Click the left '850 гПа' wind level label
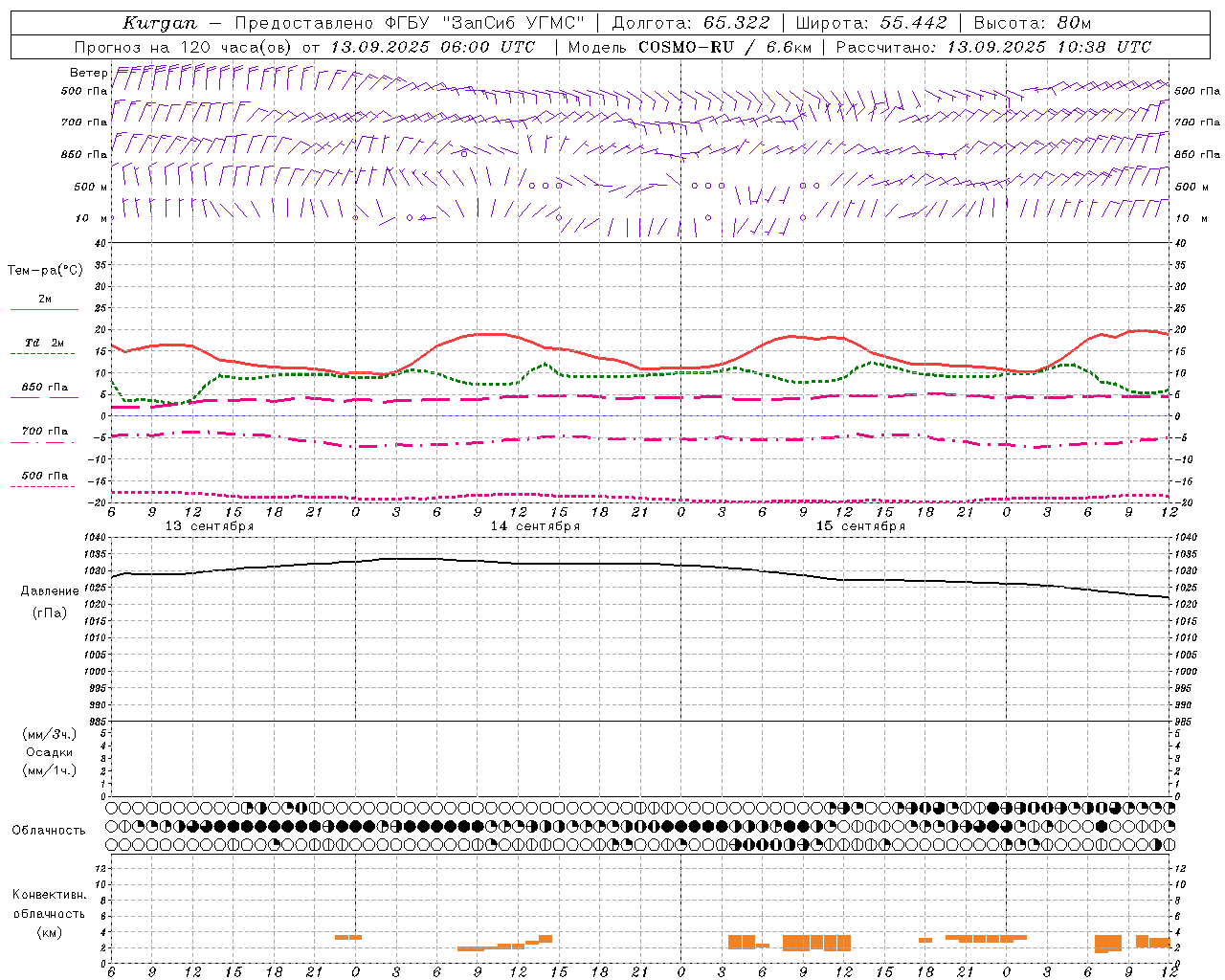Image resolution: width=1225 pixels, height=980 pixels. click(x=84, y=154)
